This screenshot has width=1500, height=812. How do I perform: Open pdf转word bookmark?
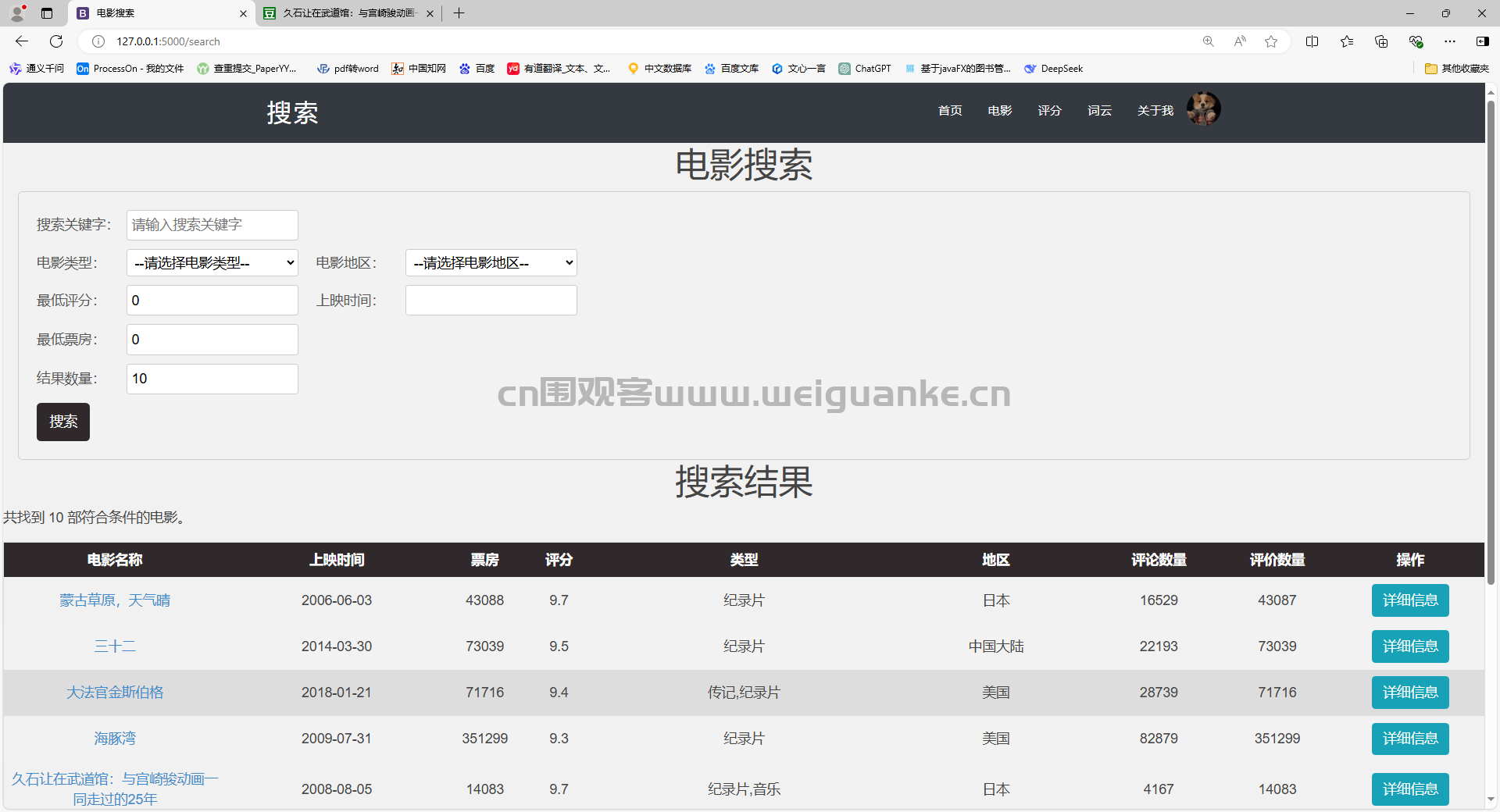(x=348, y=69)
